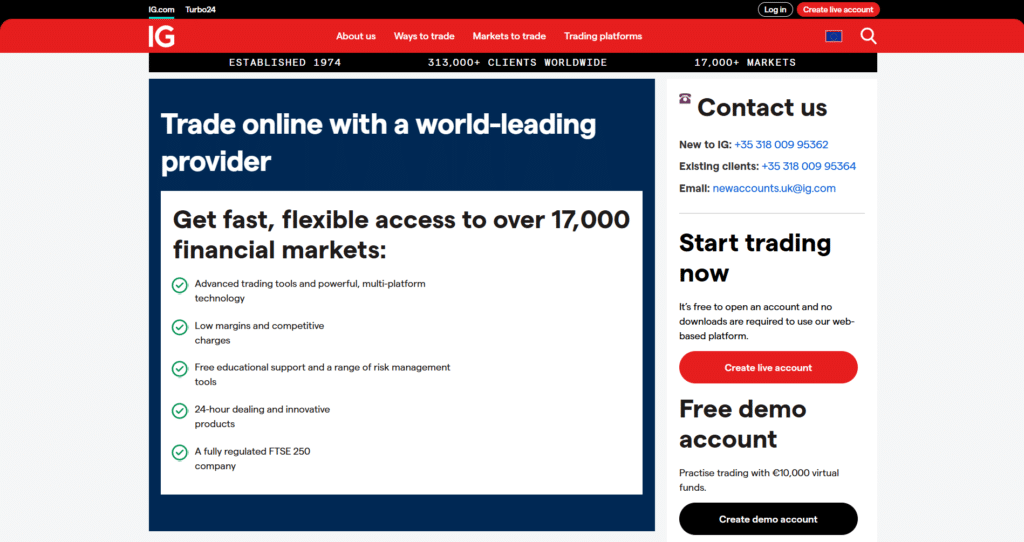Click Create live account in top bar
Screen dimensions: 1024x542
(838, 9)
